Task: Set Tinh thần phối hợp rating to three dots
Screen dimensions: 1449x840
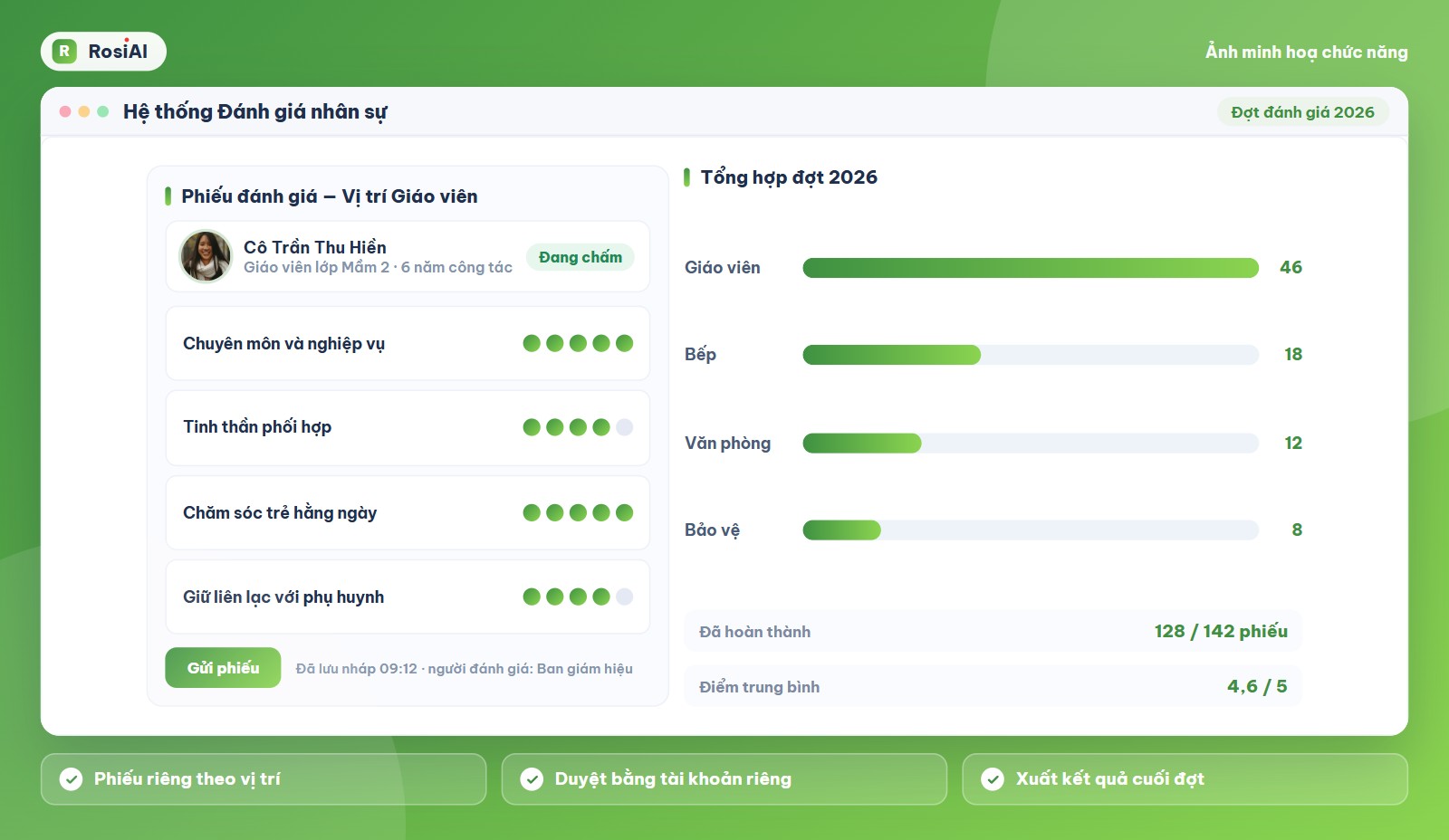Action: tap(578, 427)
